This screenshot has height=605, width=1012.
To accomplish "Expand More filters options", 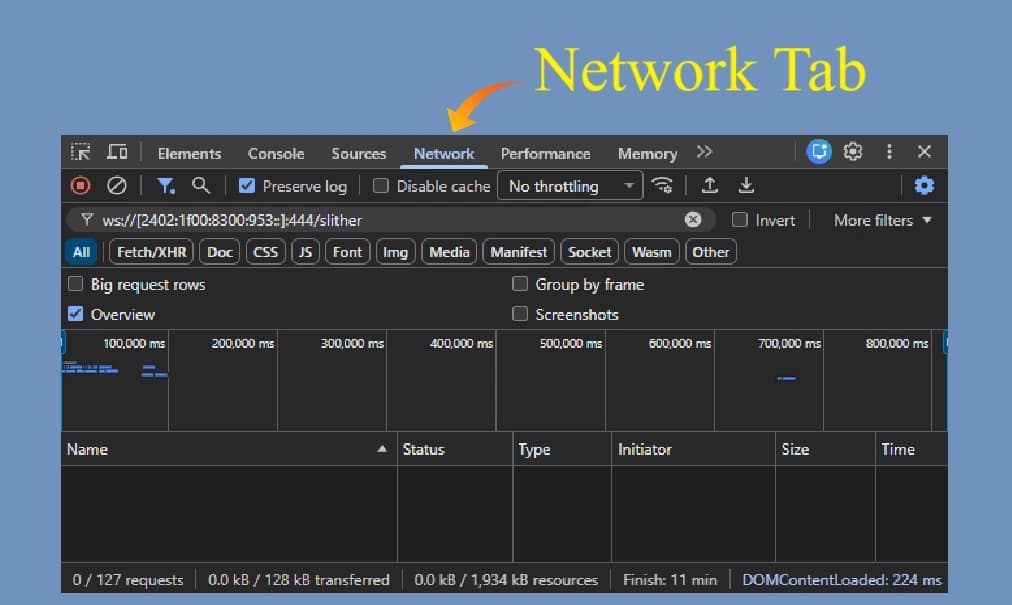I will 879,220.
